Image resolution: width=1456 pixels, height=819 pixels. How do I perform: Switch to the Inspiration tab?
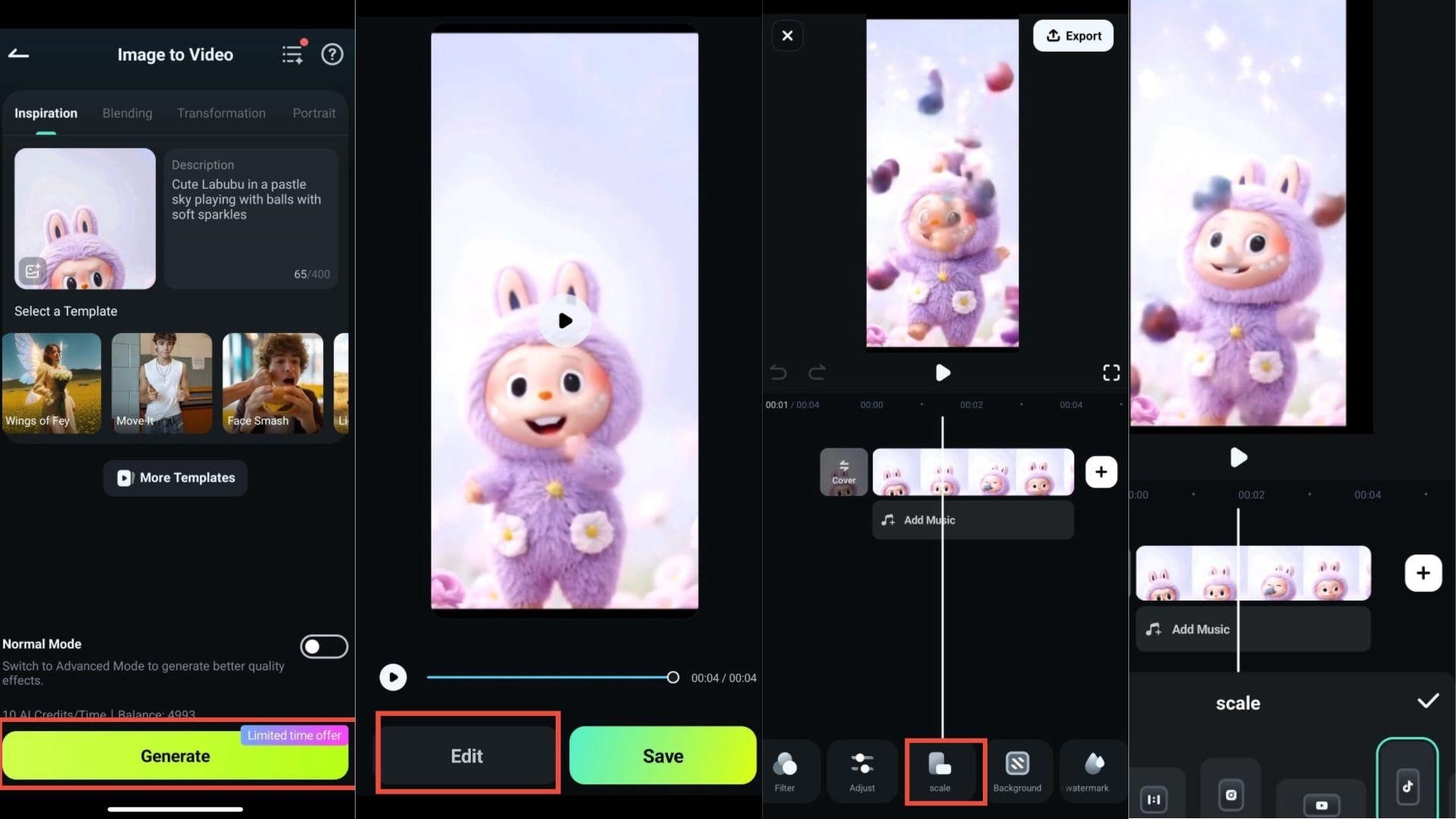click(x=45, y=113)
